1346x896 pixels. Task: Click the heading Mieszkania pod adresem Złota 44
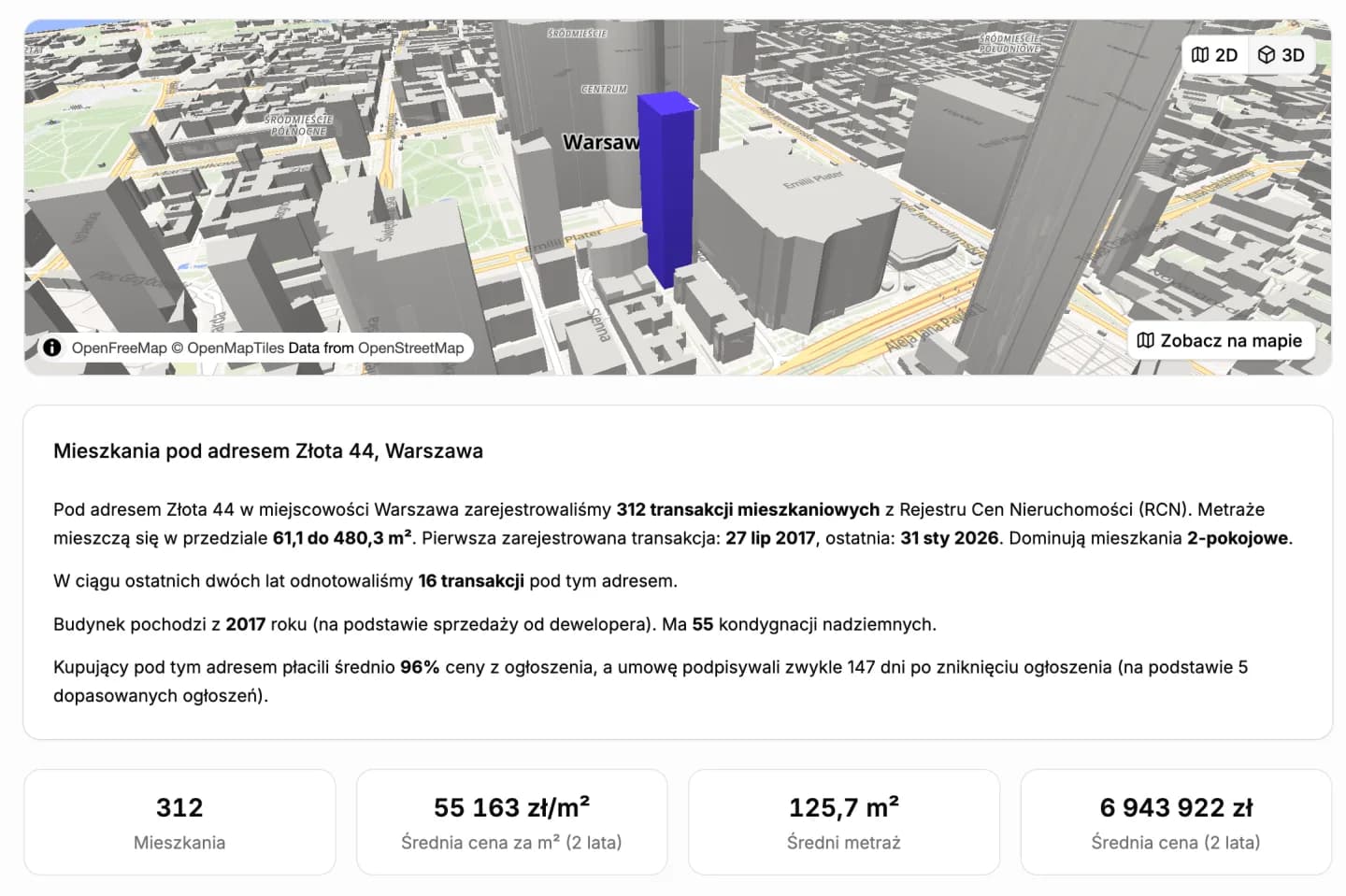268,450
